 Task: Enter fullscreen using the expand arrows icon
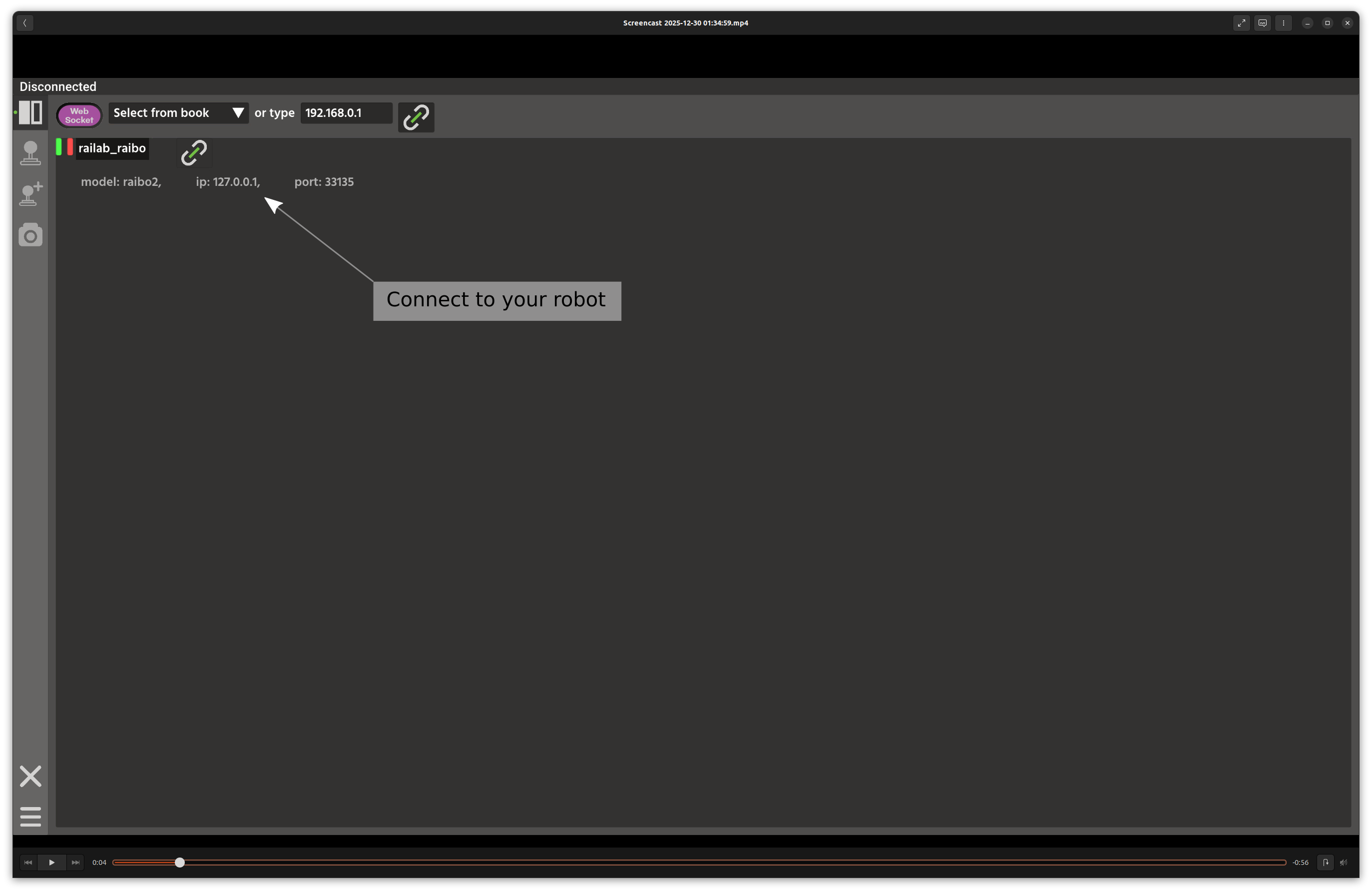point(1241,23)
